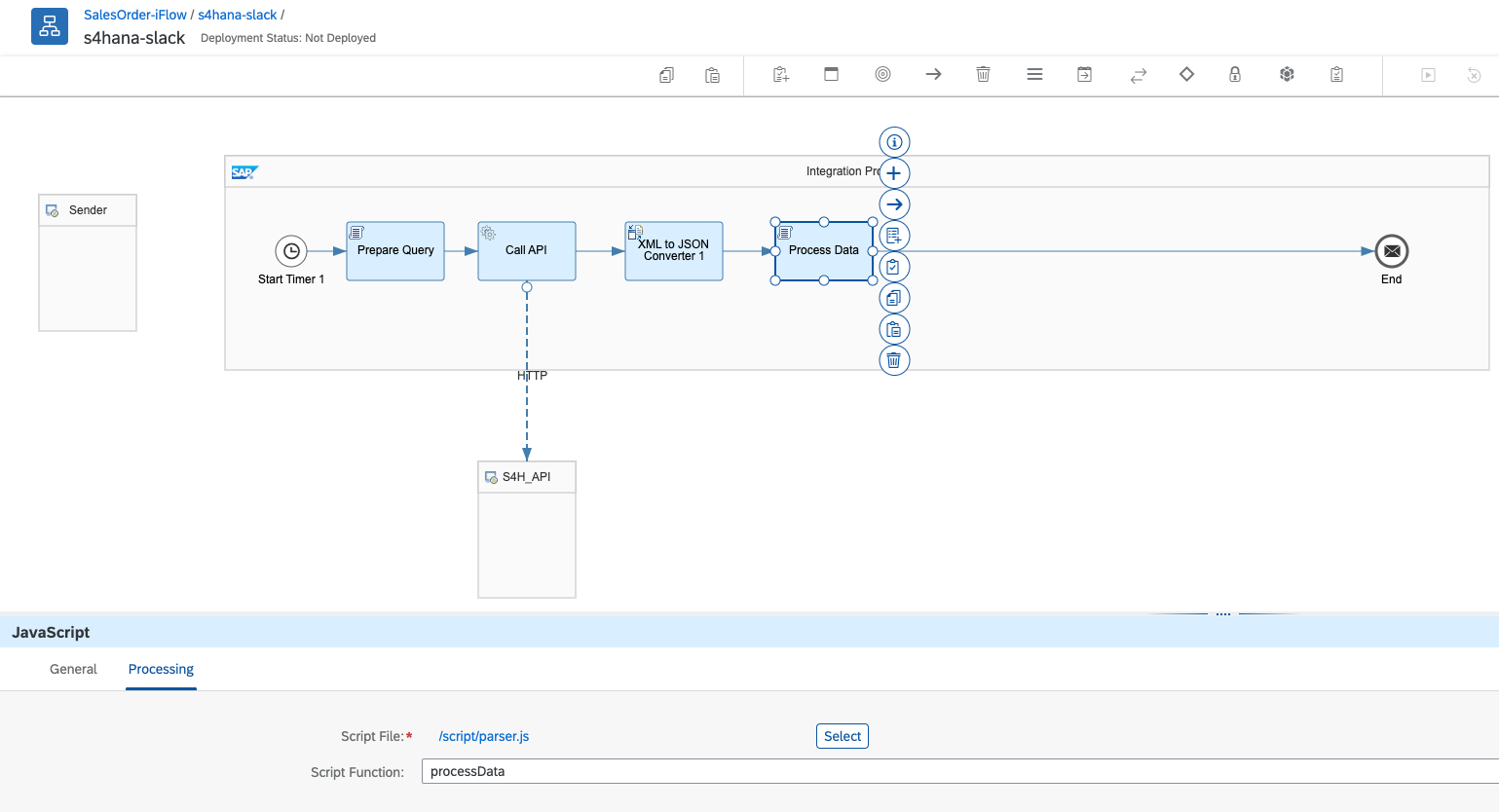Click the Integration Process pool header
1499x812 pixels.
[x=857, y=171]
